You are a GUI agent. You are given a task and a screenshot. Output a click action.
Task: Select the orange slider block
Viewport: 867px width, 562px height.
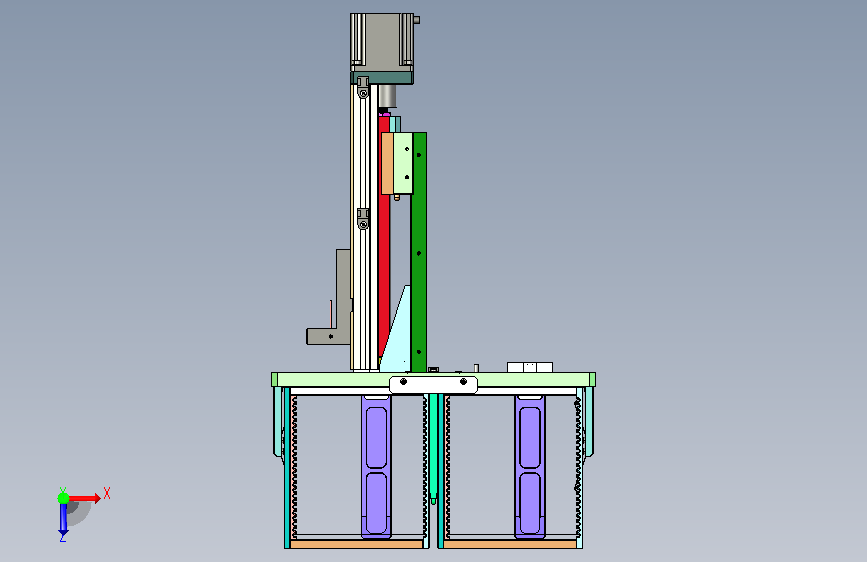[x=387, y=163]
